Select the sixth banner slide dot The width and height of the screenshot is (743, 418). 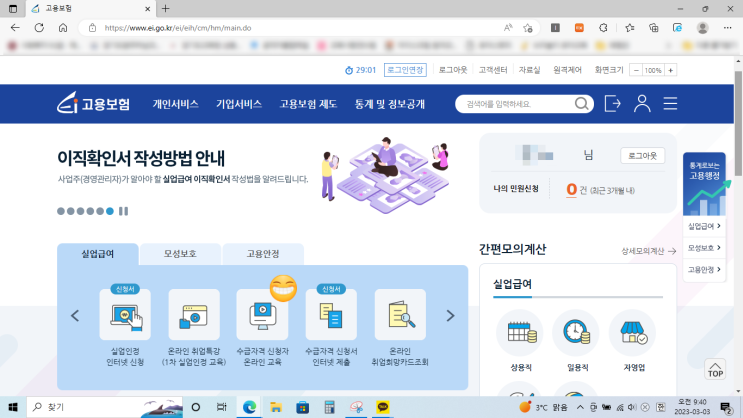(110, 211)
